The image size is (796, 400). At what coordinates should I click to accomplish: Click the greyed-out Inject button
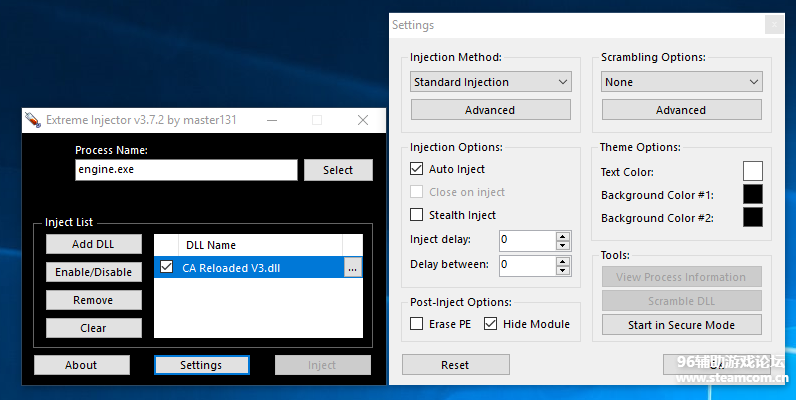[x=322, y=365]
